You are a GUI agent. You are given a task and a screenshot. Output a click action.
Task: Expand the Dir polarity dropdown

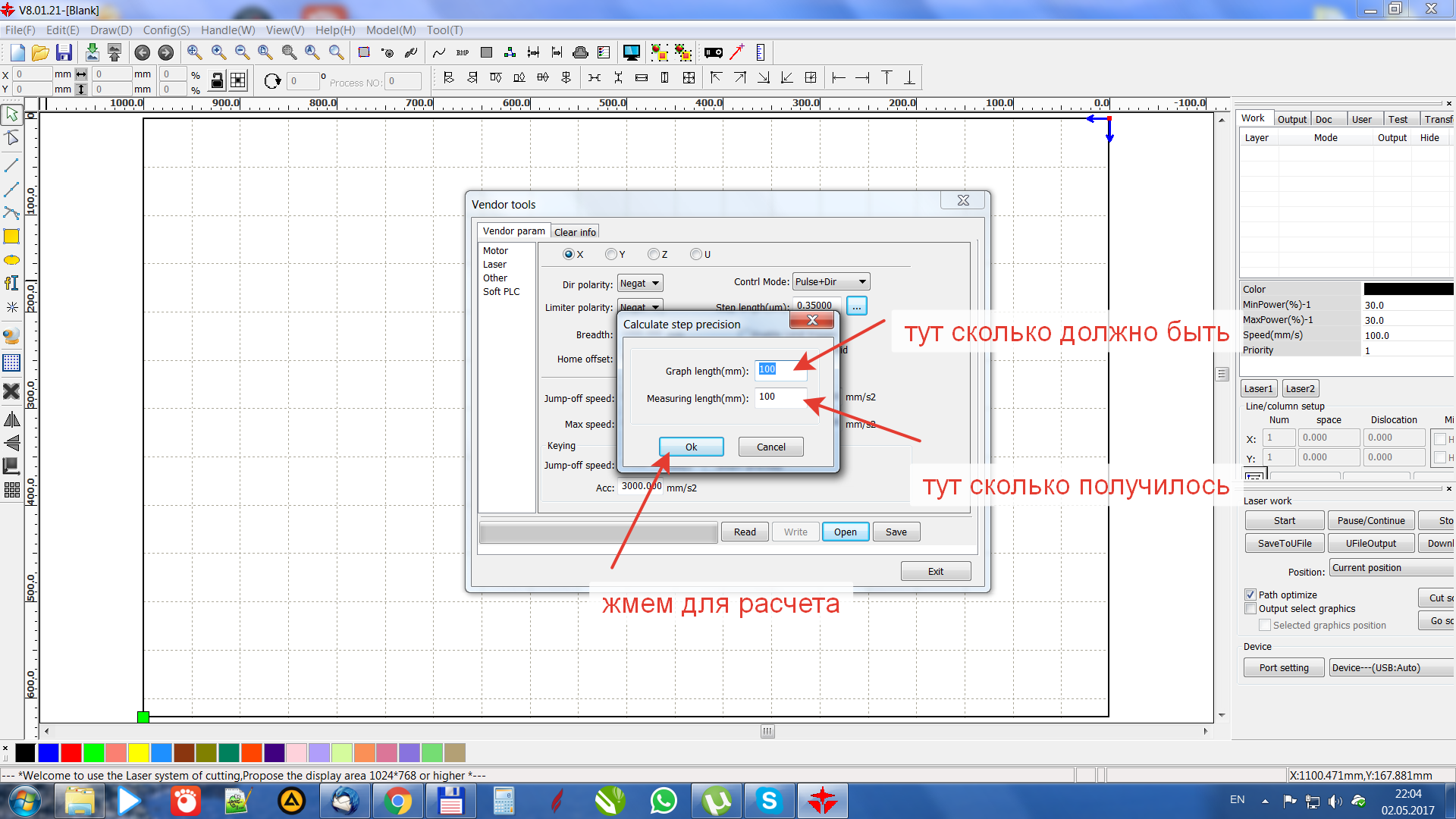click(x=640, y=284)
